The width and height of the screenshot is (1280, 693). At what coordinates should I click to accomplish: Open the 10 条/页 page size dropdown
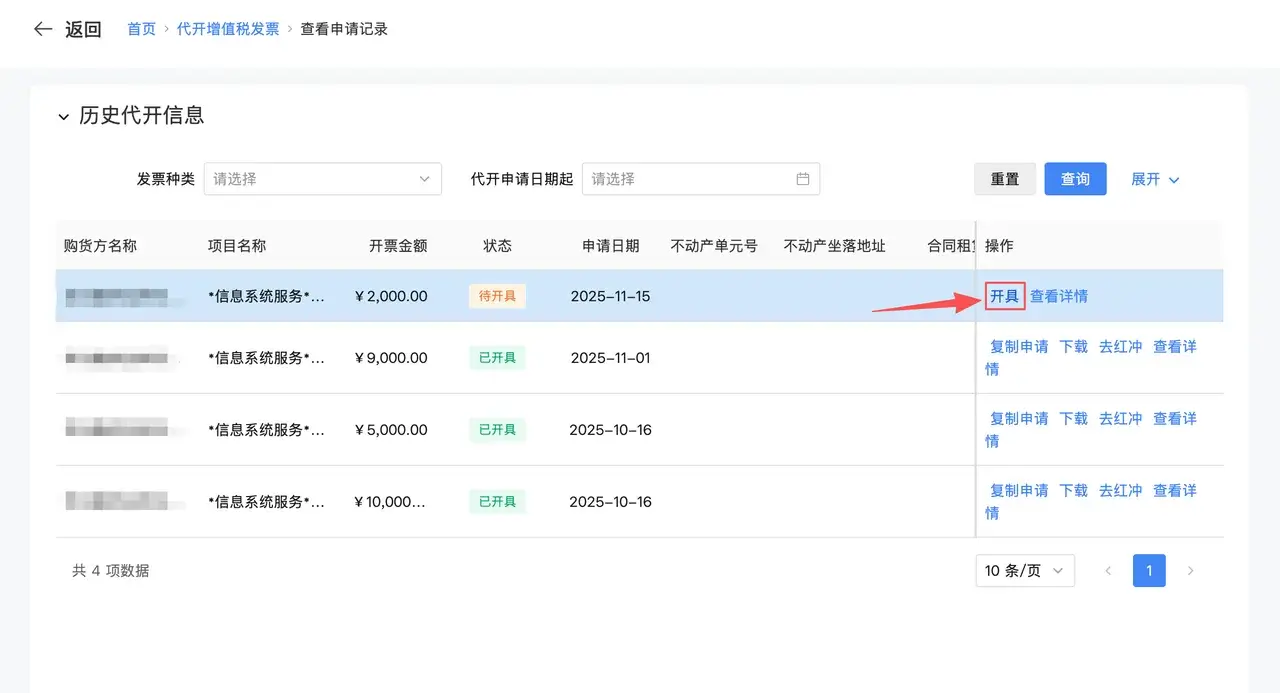click(x=1025, y=571)
